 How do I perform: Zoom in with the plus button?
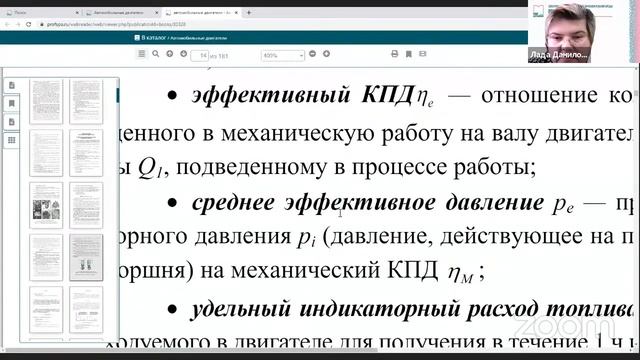[327, 54]
